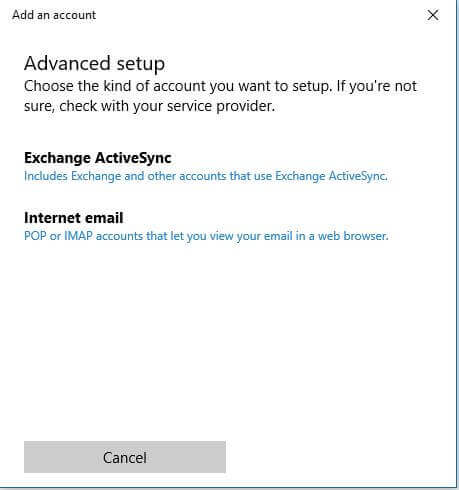
Task: Click the Cancel button
Action: click(125, 457)
